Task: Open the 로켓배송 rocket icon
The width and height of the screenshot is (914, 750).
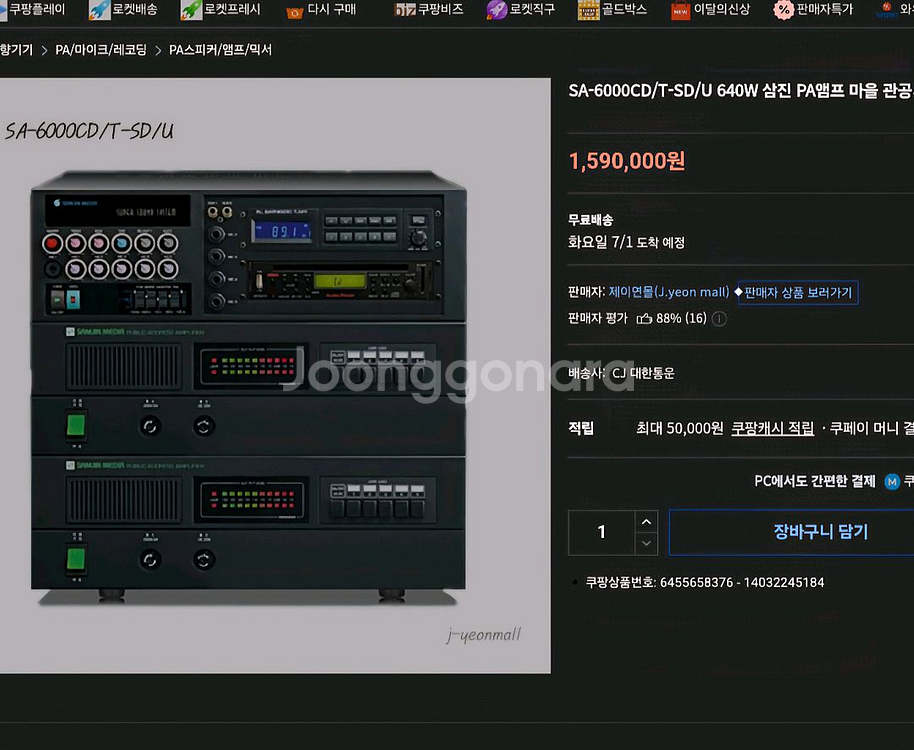Action: (100, 10)
